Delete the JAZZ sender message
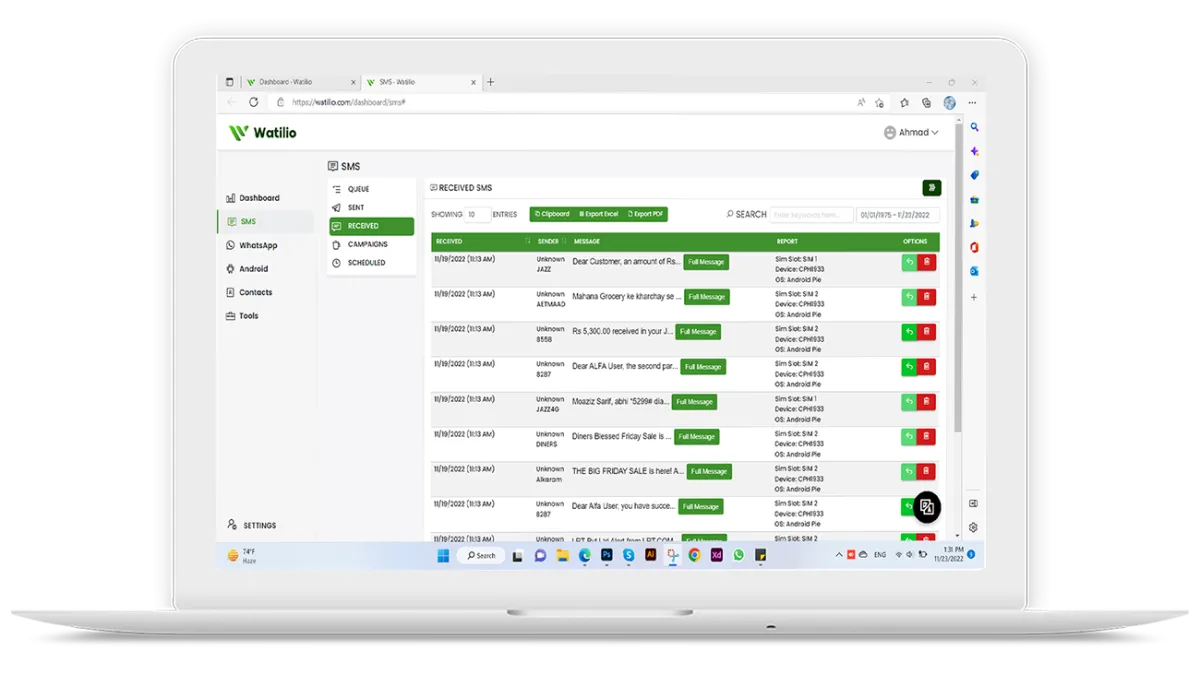This screenshot has width=1200, height=674. [927, 262]
